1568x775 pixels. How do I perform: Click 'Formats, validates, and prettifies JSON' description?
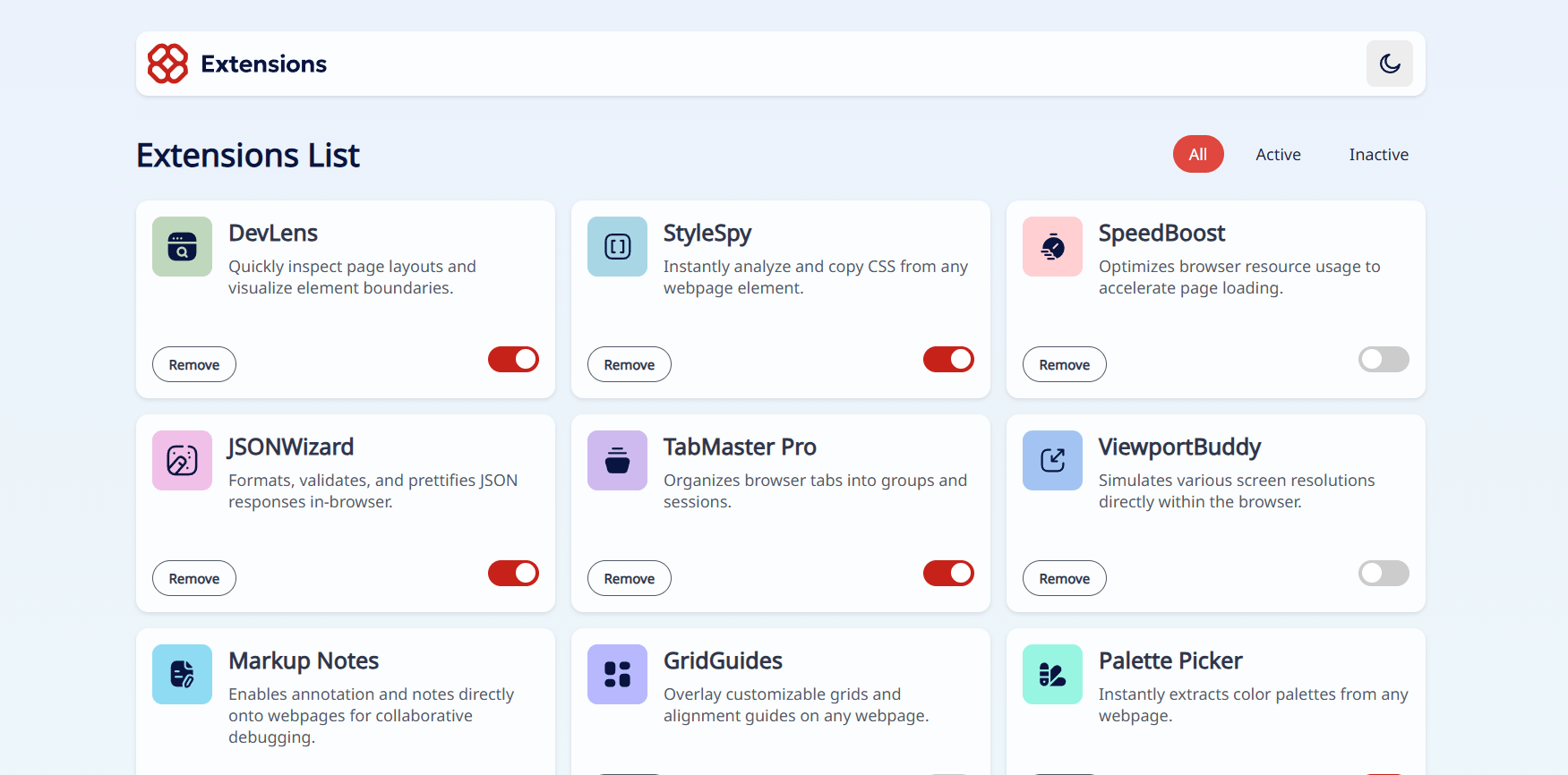[373, 491]
